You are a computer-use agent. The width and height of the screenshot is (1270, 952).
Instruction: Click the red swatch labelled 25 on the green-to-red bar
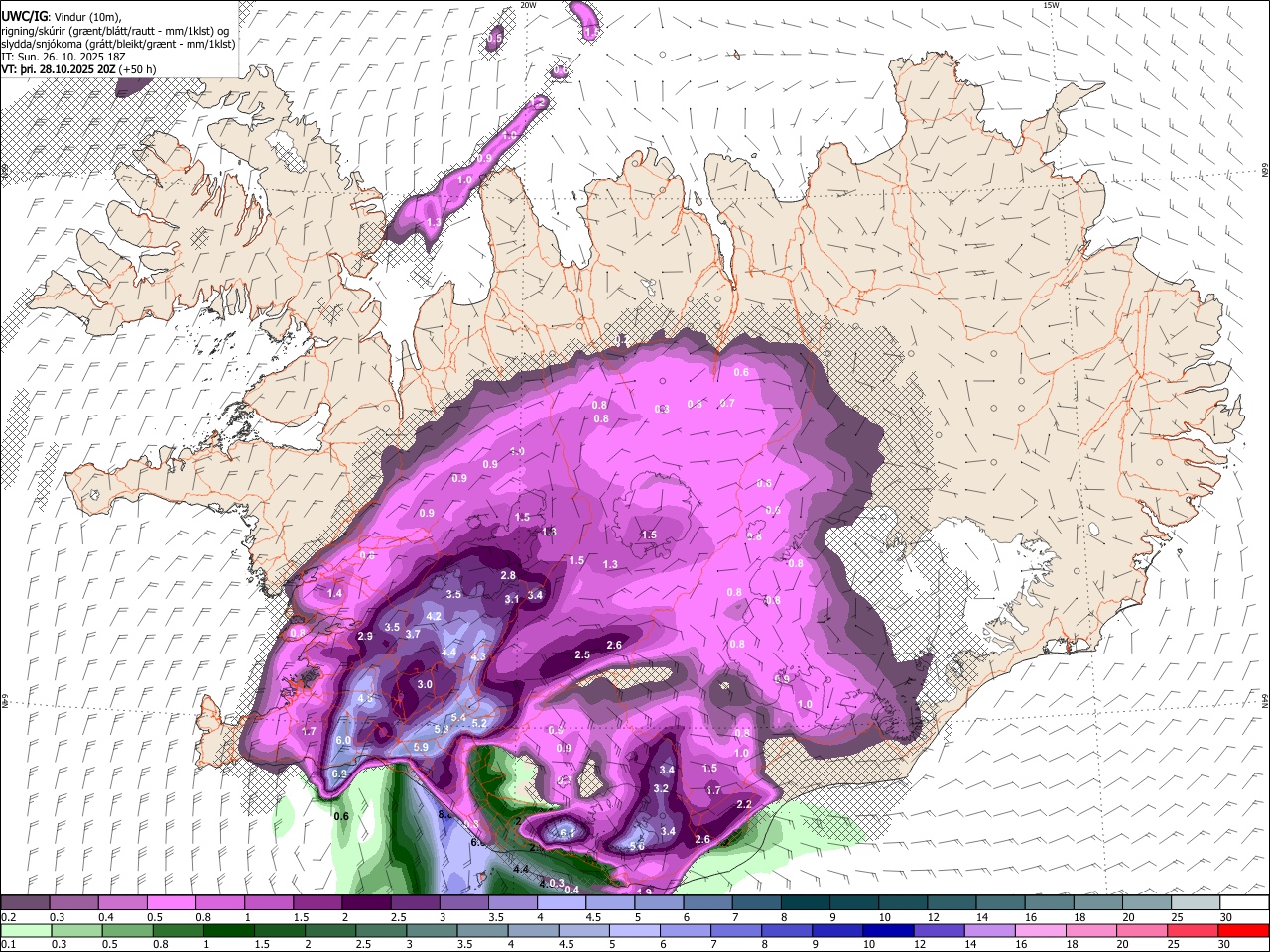pyautogui.click(x=1192, y=930)
